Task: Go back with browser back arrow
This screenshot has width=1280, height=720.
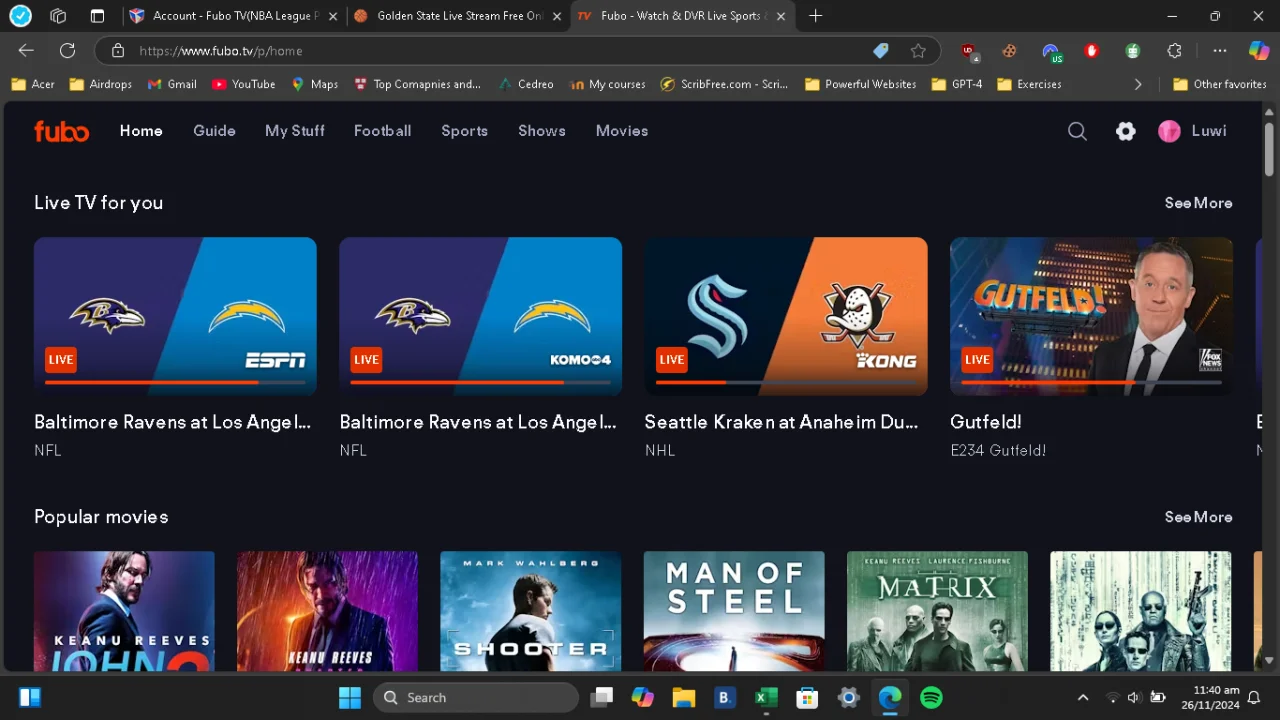Action: tap(26, 51)
